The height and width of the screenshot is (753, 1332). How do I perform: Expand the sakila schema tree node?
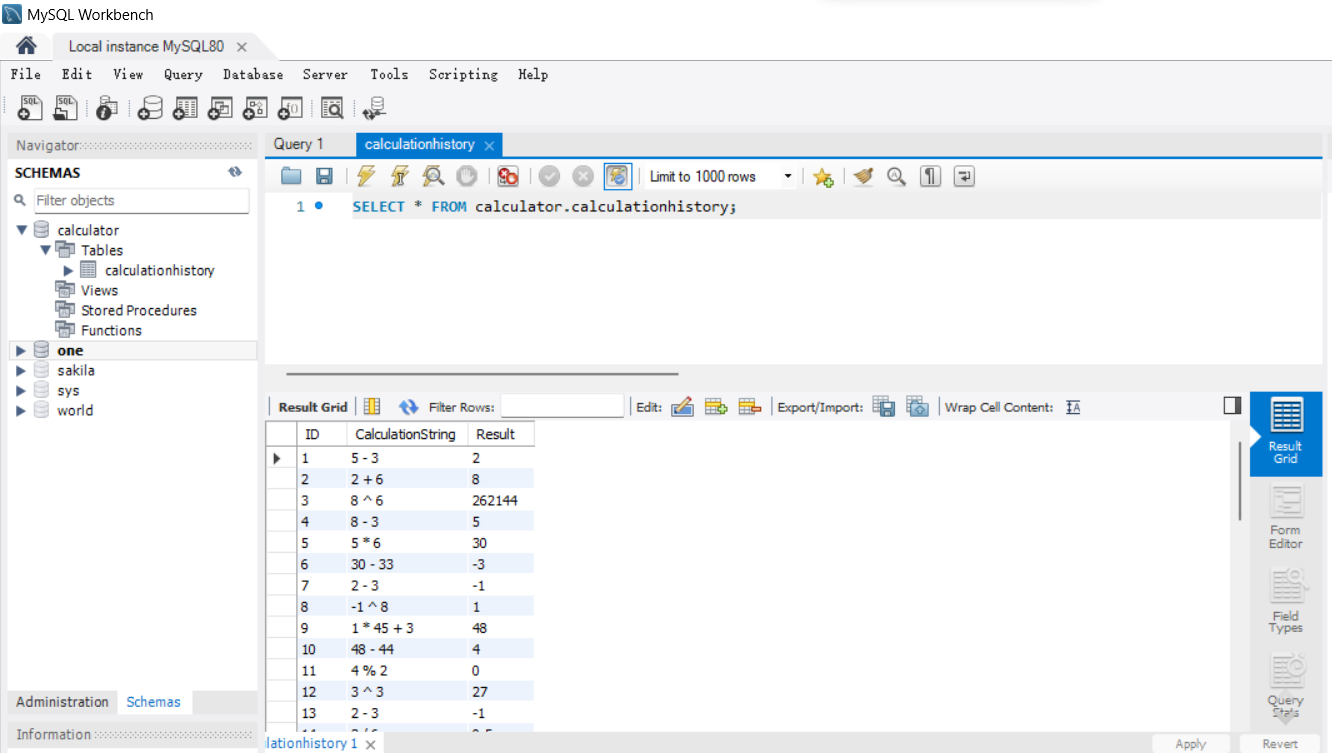21,371
